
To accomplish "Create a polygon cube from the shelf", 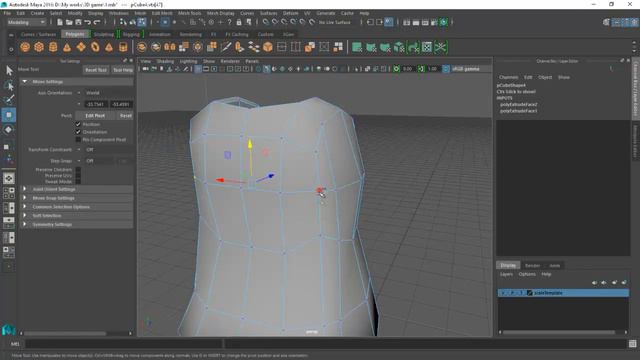I will click(x=39, y=47).
